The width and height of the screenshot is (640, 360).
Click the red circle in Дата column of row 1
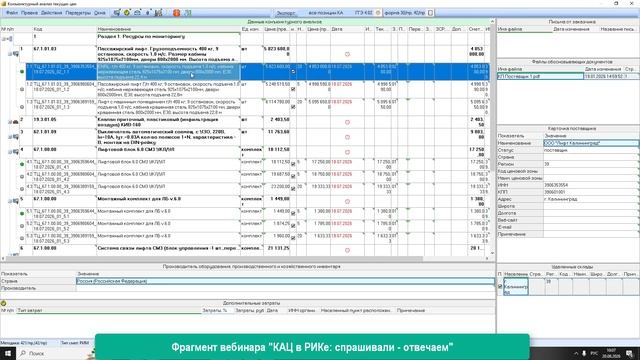pos(347,54)
